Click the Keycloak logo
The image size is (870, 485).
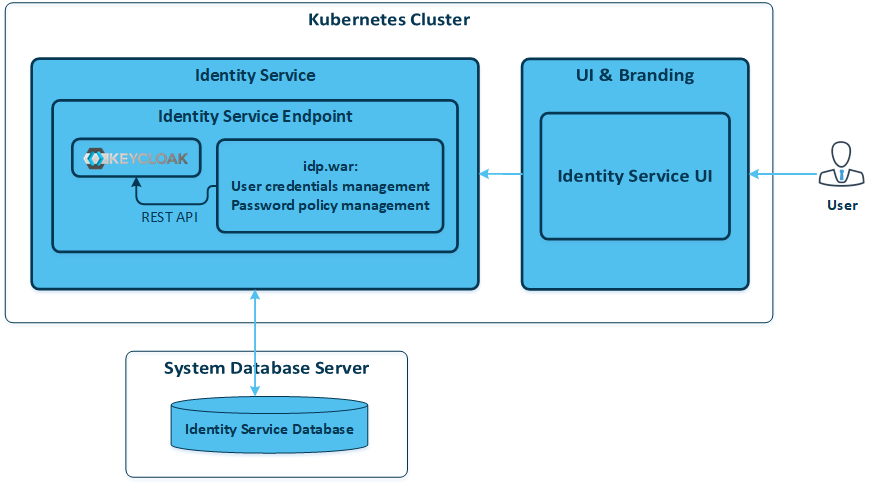pyautogui.click(x=135, y=158)
